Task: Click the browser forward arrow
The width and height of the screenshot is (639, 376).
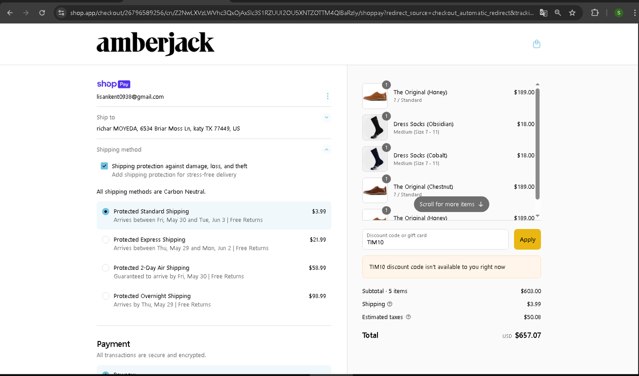Action: (x=26, y=13)
